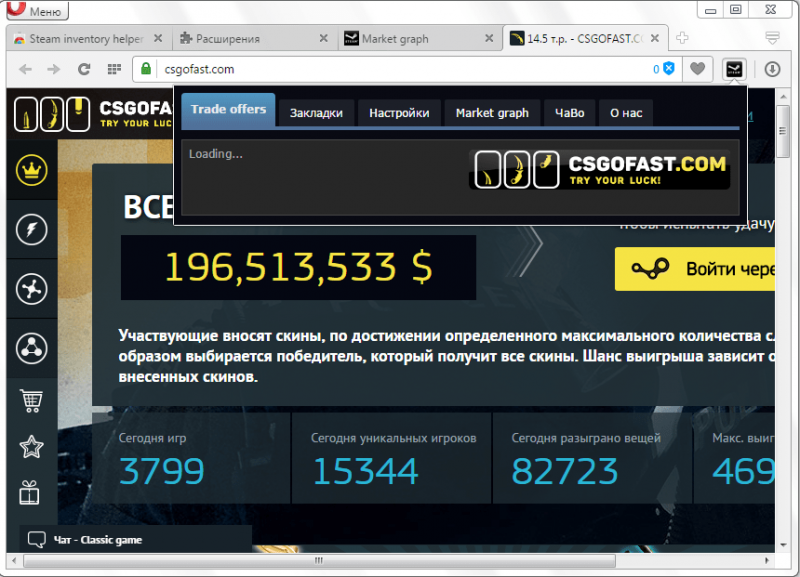
Task: Click the items raffled count 82723
Action: [x=564, y=471]
